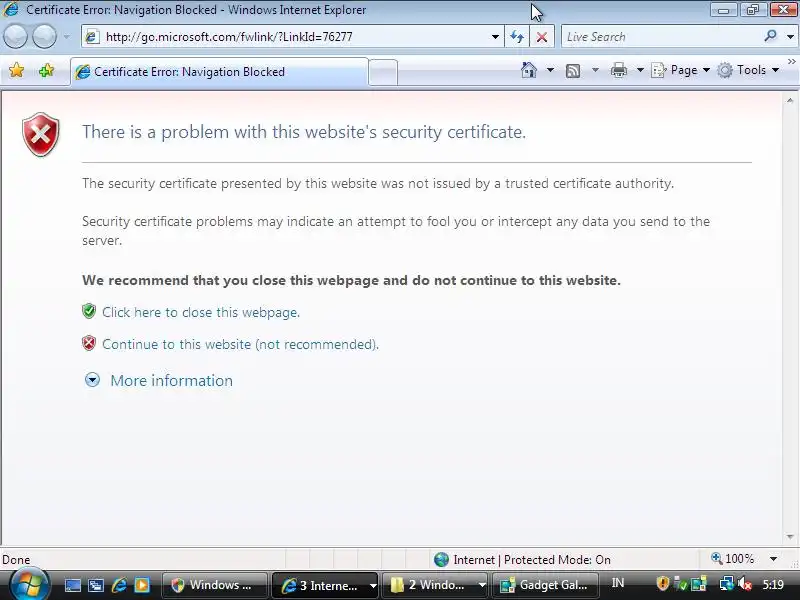This screenshot has height=600, width=800.
Task: Expand the More information section
Action: (171, 381)
